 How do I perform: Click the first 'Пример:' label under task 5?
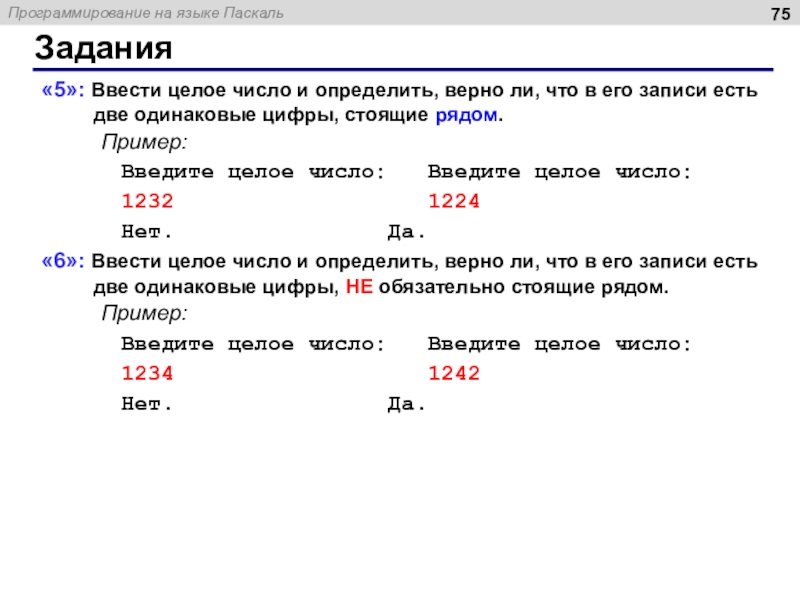click(144, 141)
